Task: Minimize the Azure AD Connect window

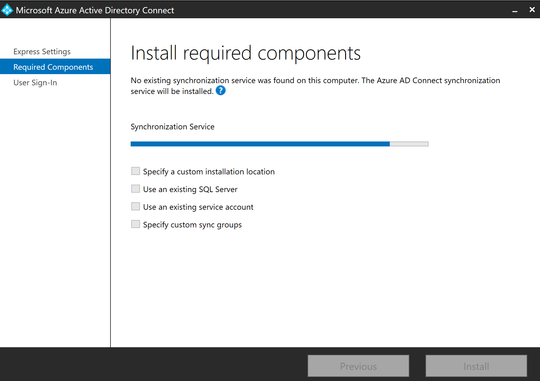Action: click(515, 11)
